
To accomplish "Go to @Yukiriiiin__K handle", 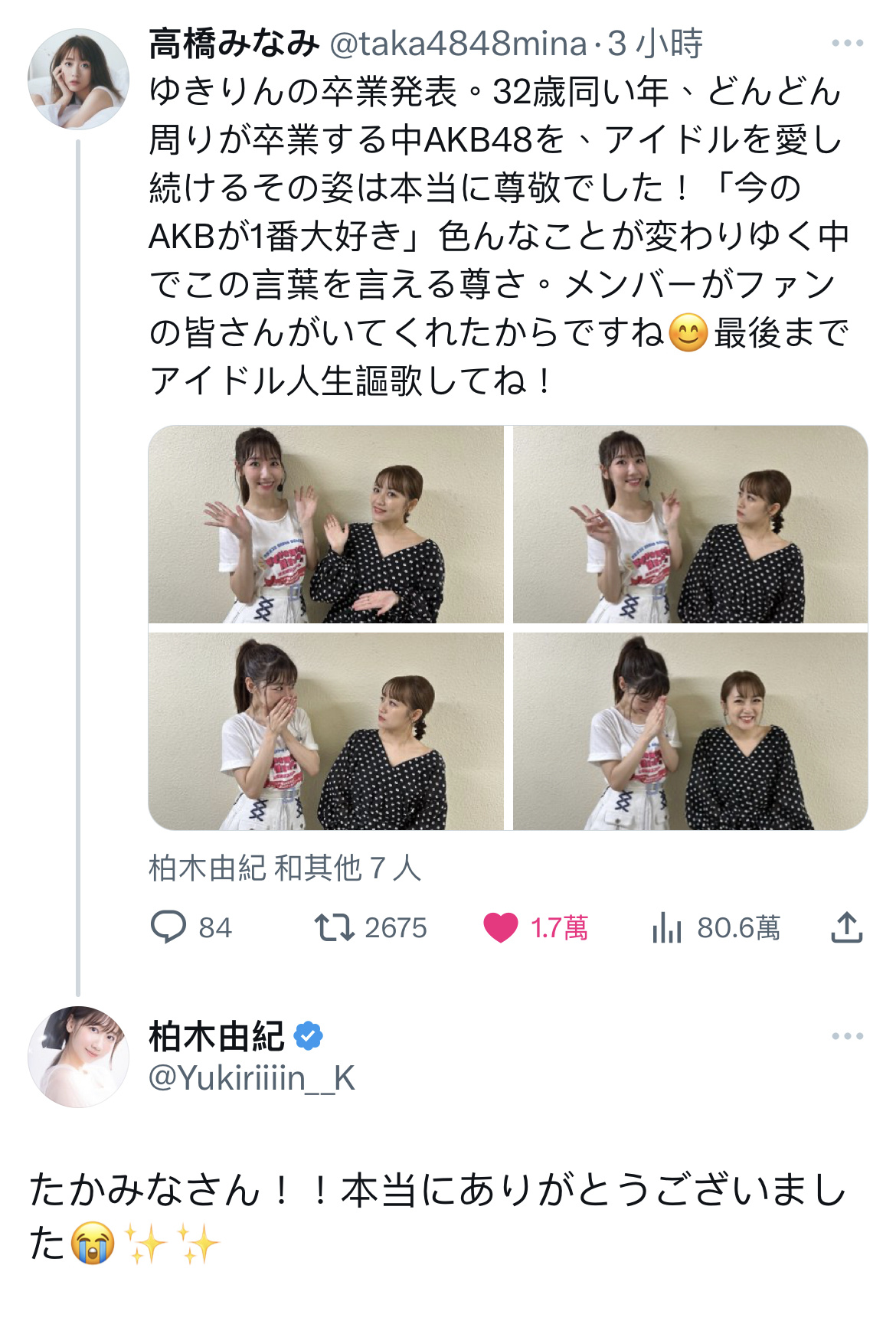I will pyautogui.click(x=251, y=1078).
